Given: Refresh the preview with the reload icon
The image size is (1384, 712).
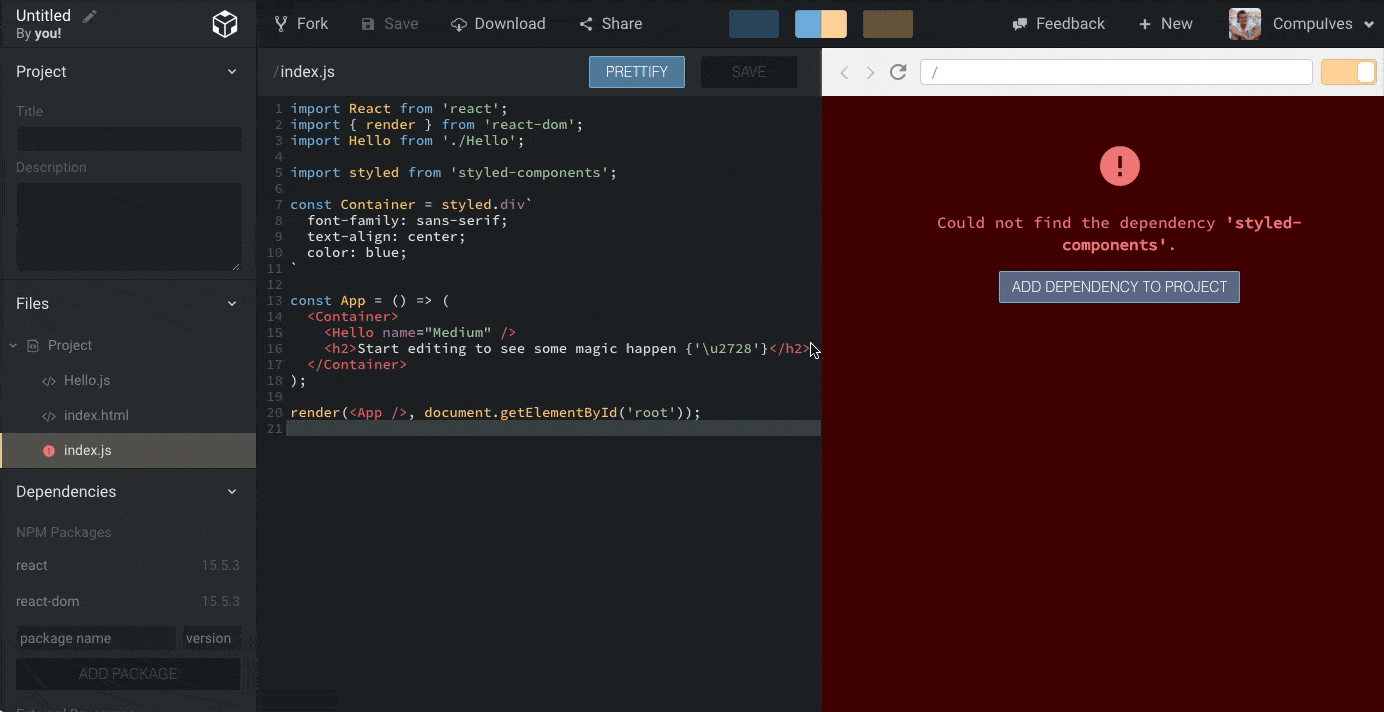Looking at the screenshot, I should coord(897,72).
